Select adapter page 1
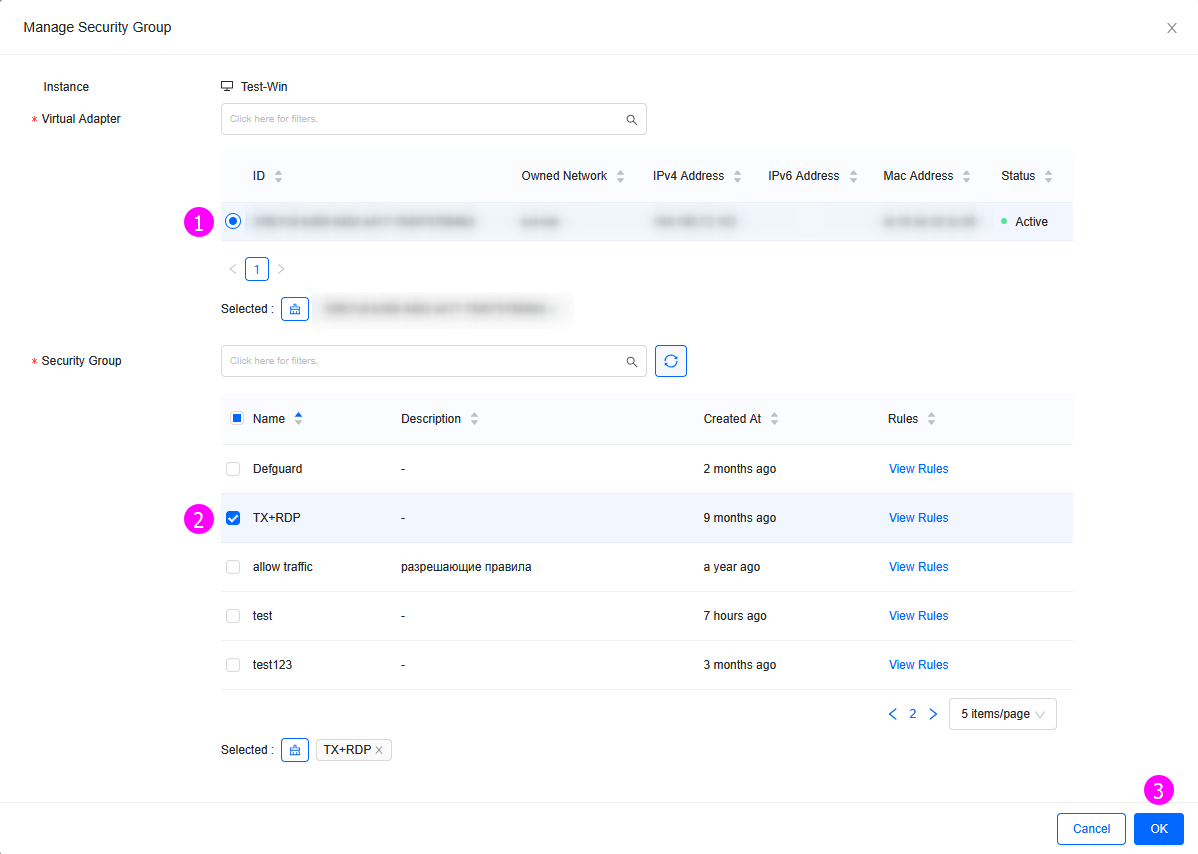The width and height of the screenshot is (1198, 854). (x=257, y=269)
